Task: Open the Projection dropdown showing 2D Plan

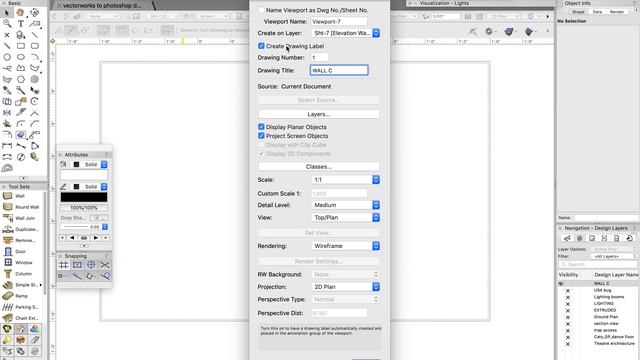Action: [345, 287]
